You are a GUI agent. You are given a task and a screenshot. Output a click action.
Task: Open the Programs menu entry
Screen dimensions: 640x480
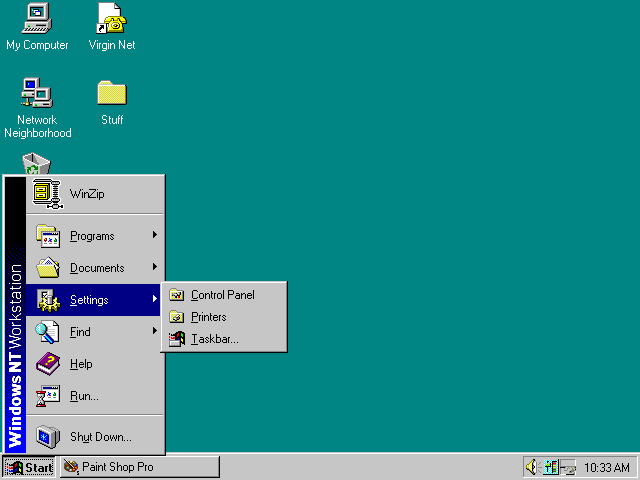[95, 236]
